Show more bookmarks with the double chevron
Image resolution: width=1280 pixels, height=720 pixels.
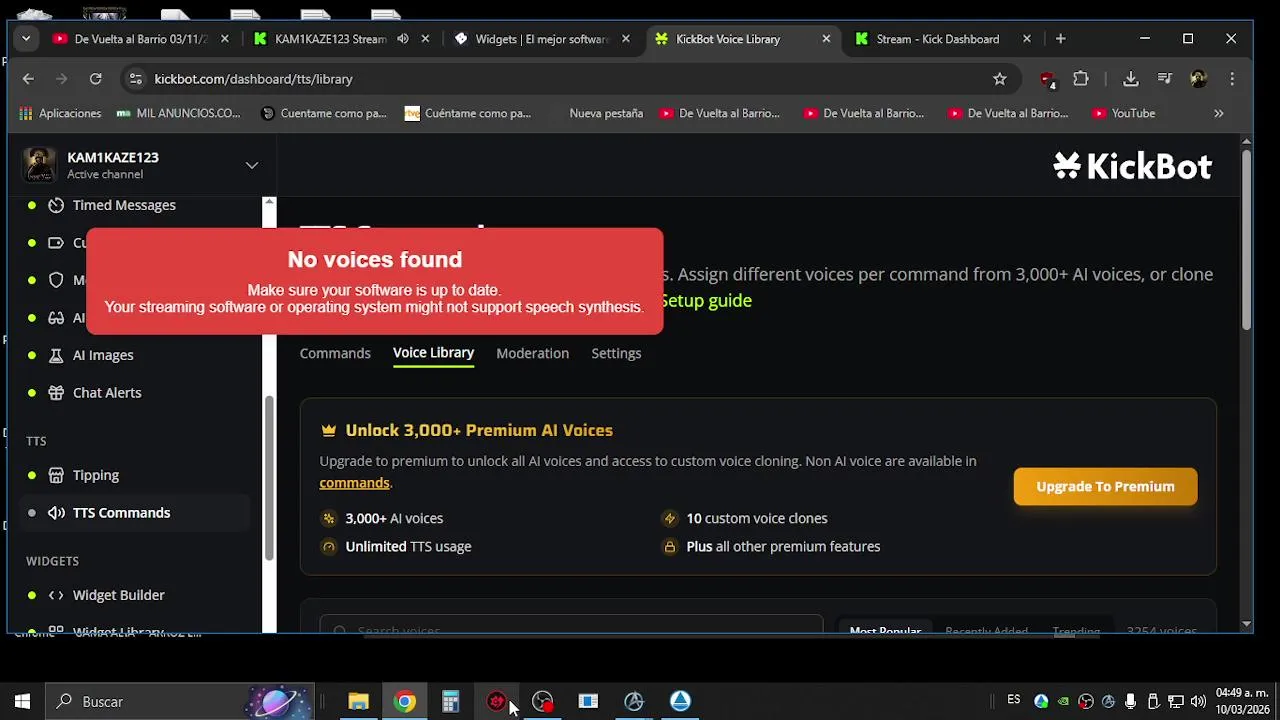click(x=1218, y=114)
